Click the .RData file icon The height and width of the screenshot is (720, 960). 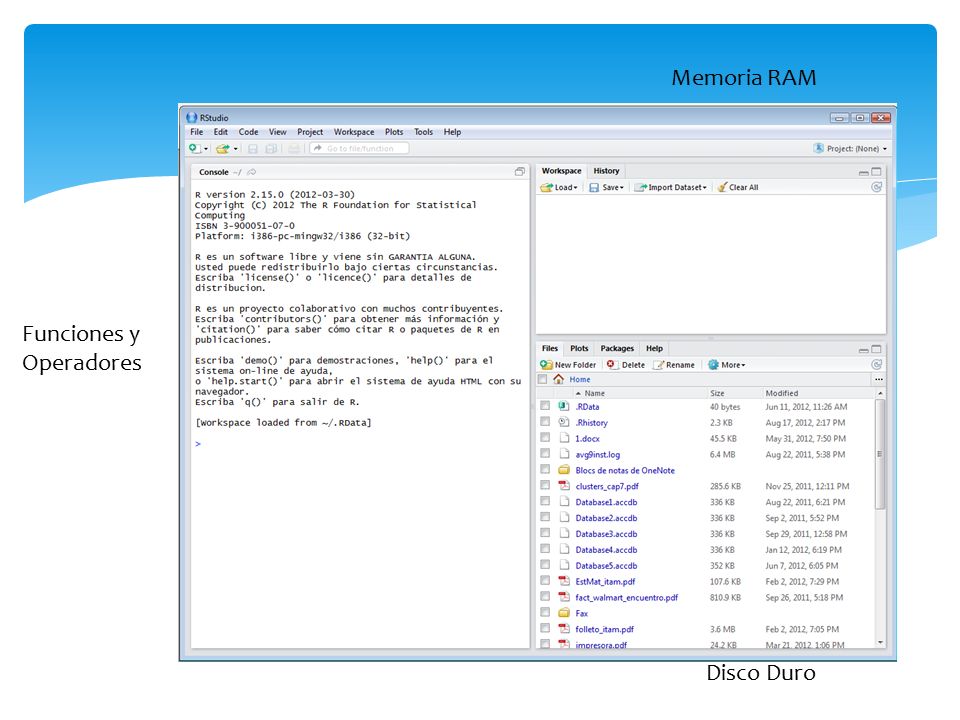pos(564,406)
